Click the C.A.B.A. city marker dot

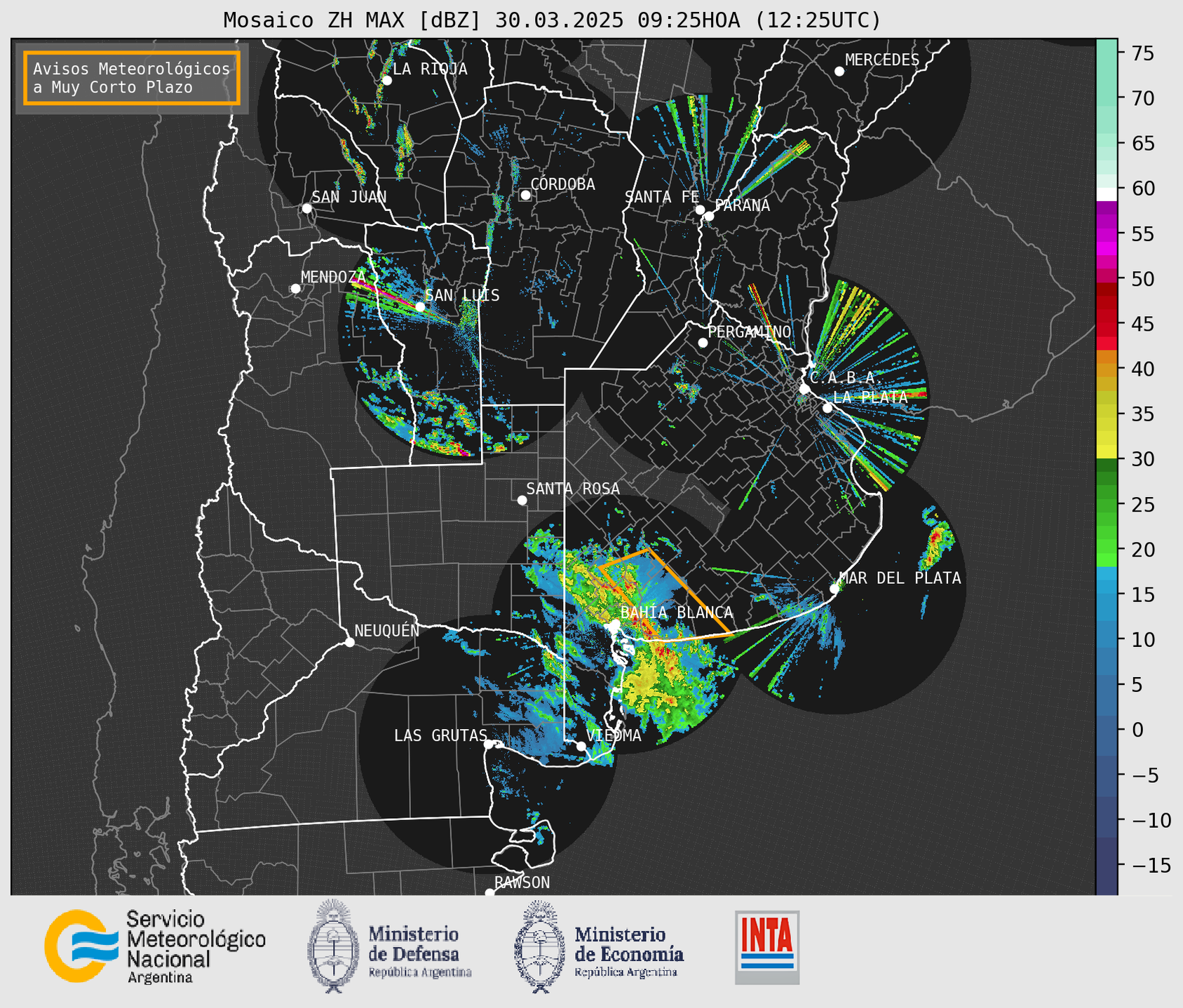point(804,389)
